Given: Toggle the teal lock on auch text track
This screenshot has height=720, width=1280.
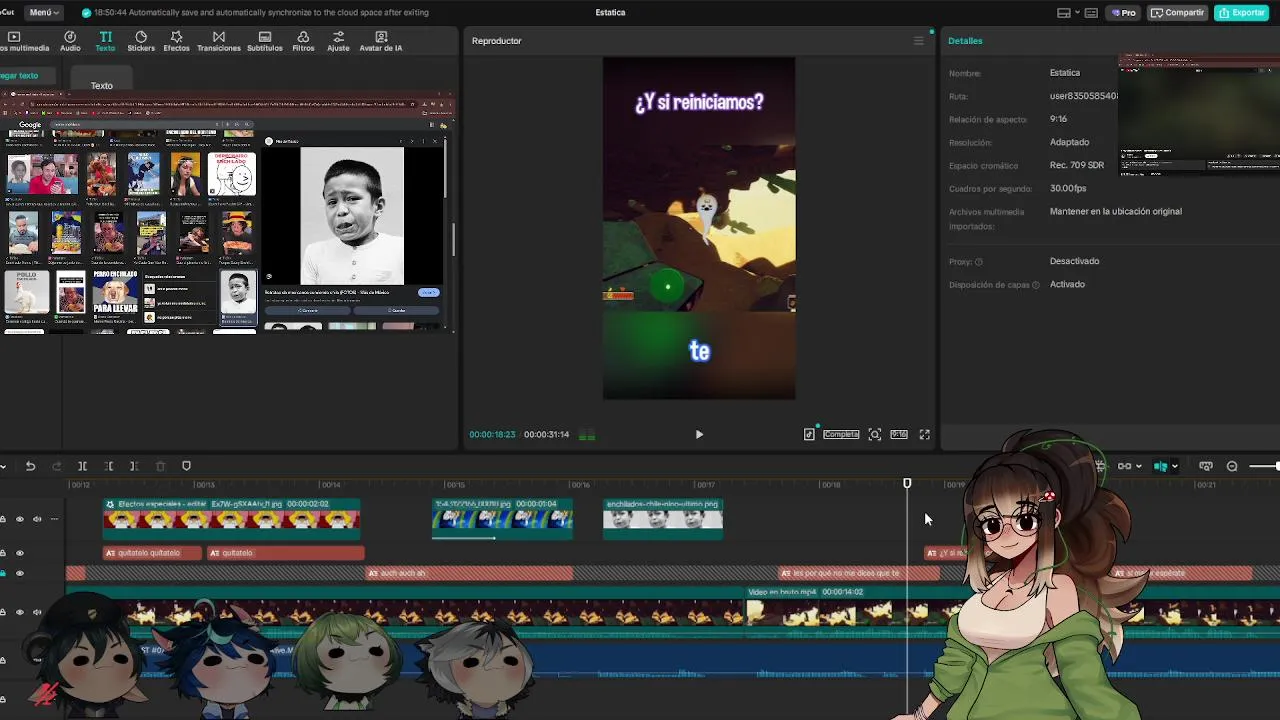Looking at the screenshot, I should click(x=3, y=573).
